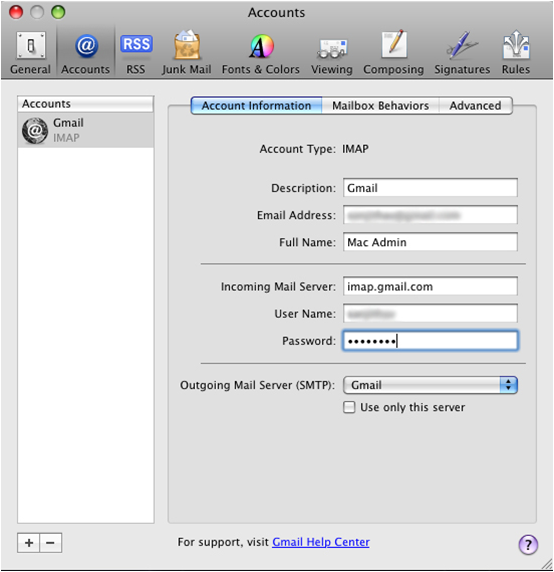The width and height of the screenshot is (554, 572).
Task: Open the RSS preferences pane
Action: 136,53
